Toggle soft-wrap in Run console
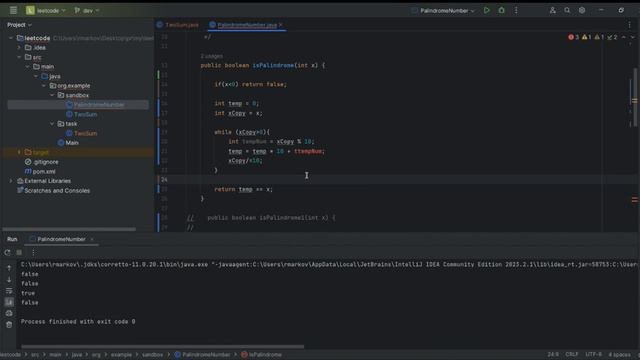 [x=9, y=291]
